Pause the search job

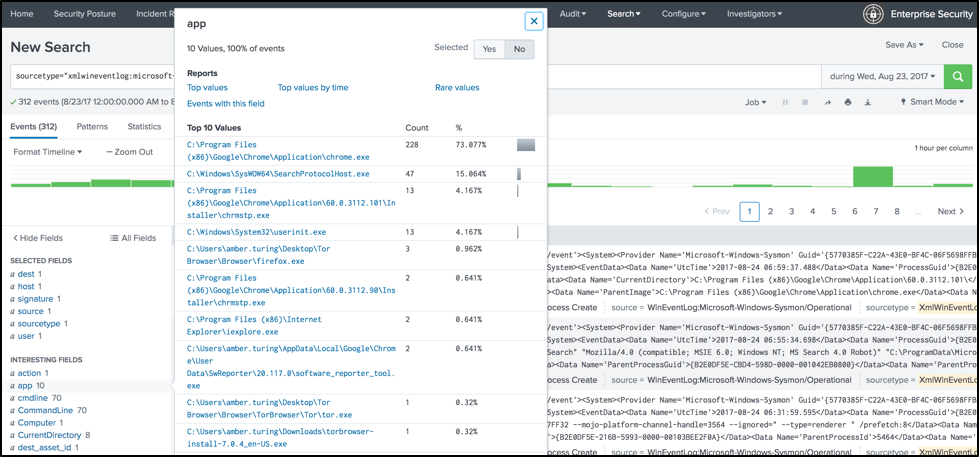coord(785,102)
